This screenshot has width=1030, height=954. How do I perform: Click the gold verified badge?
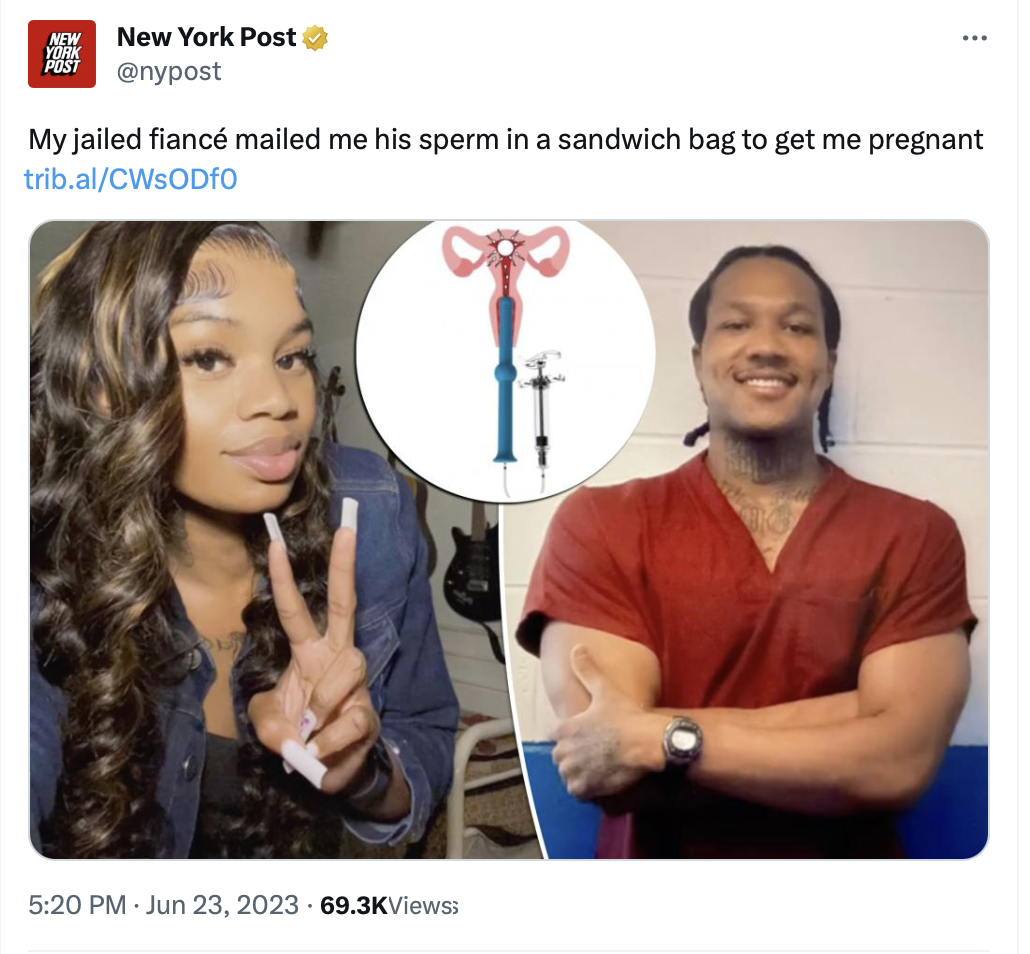[315, 38]
